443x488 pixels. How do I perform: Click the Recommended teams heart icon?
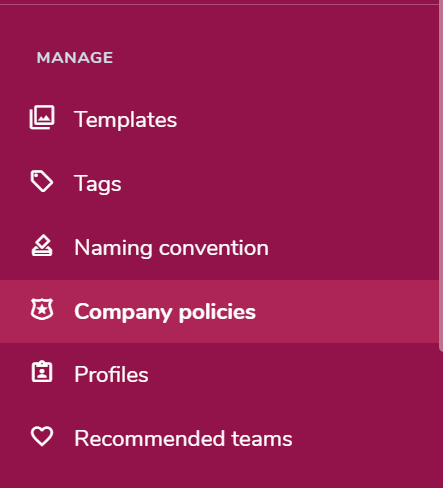point(42,436)
